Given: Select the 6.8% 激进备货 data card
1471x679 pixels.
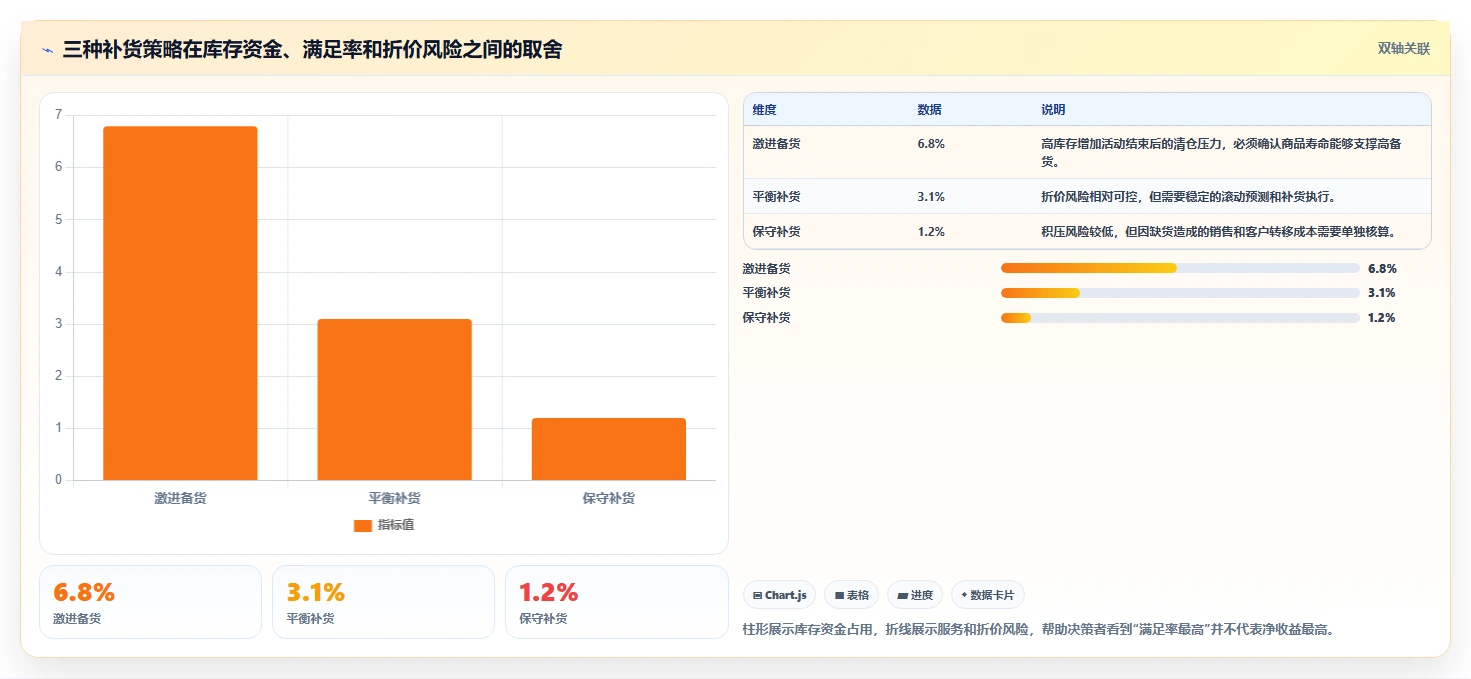Looking at the screenshot, I should coord(150,602).
